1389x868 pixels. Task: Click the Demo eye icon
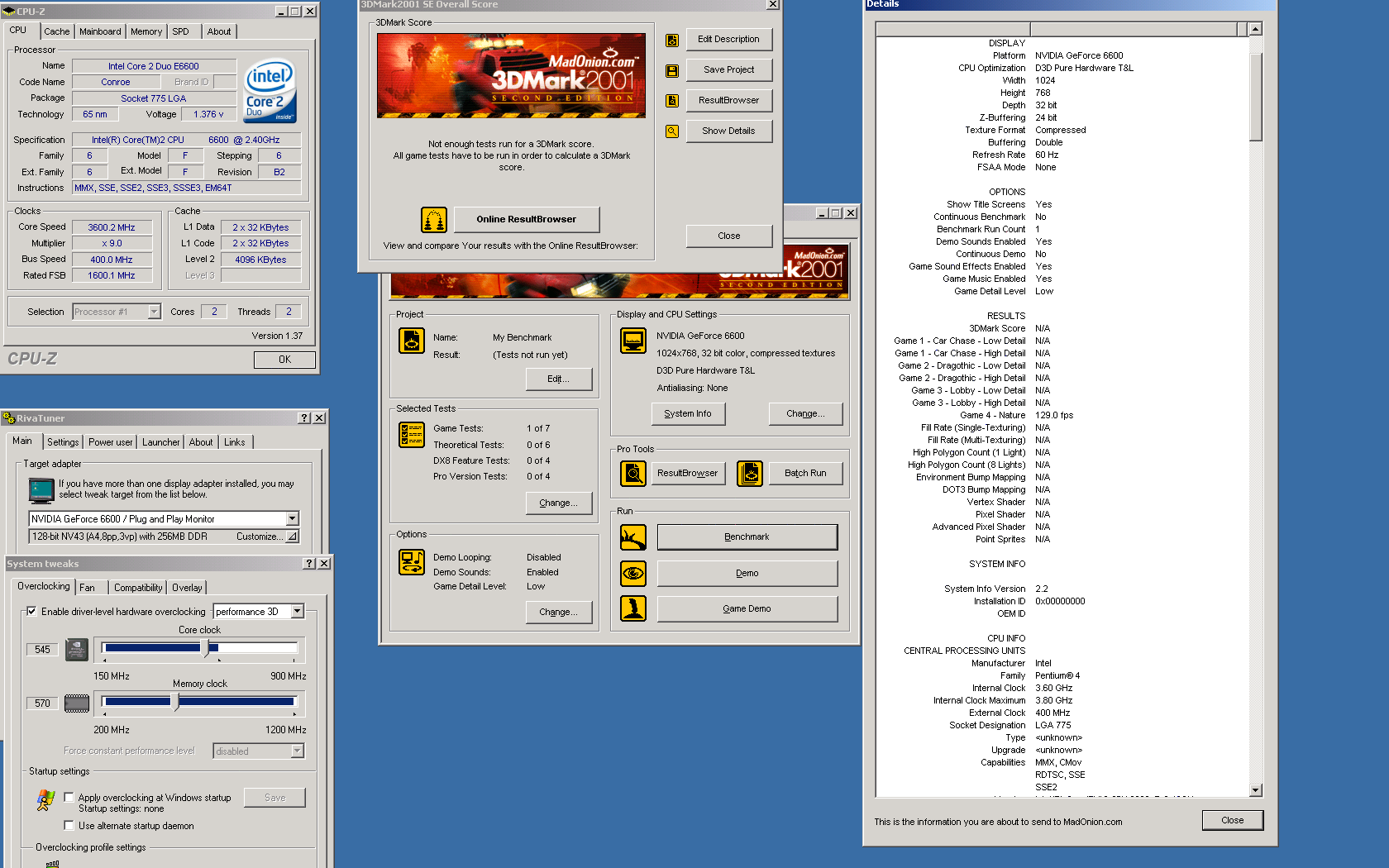pos(633,573)
